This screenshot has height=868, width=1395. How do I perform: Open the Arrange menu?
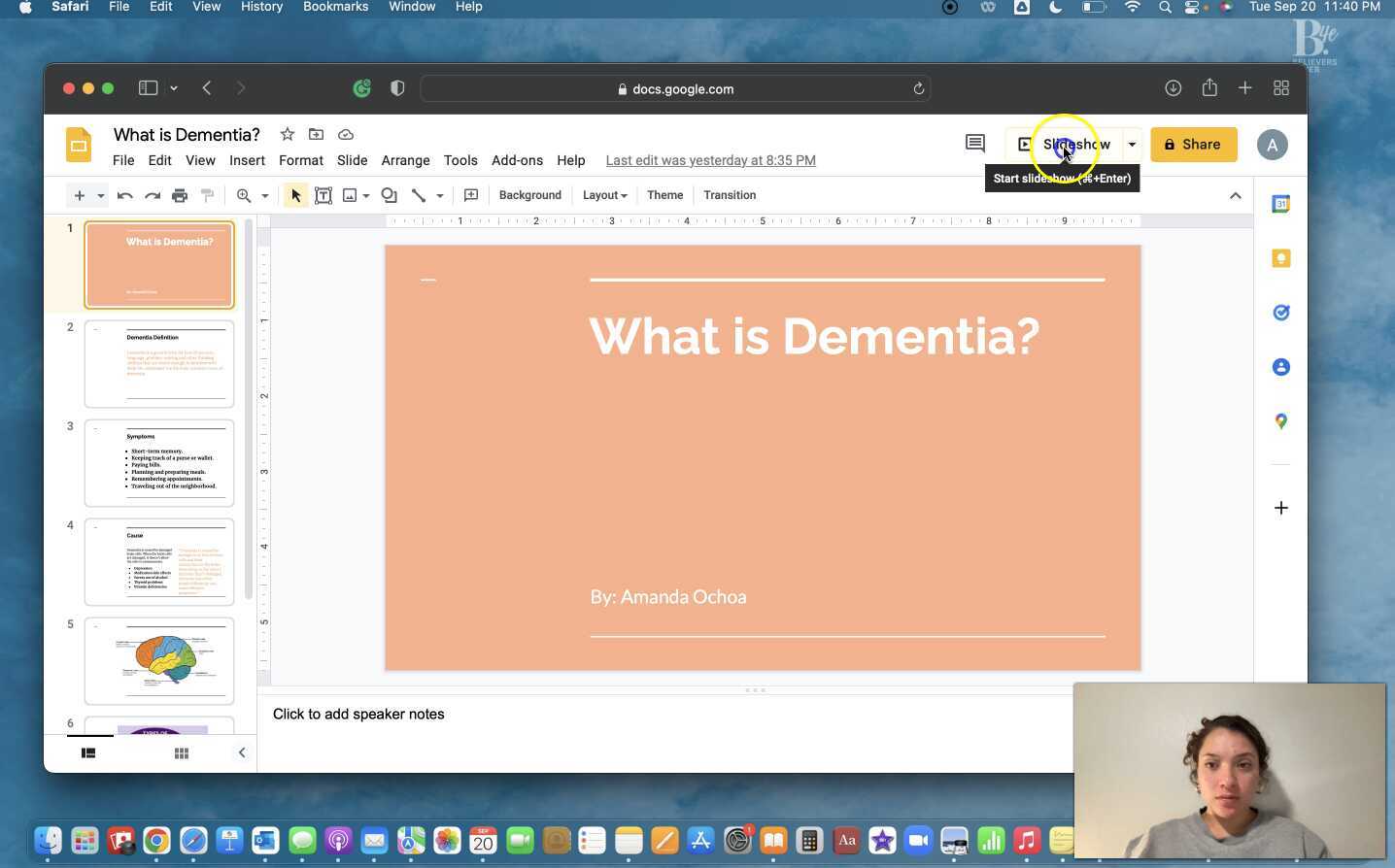[405, 160]
